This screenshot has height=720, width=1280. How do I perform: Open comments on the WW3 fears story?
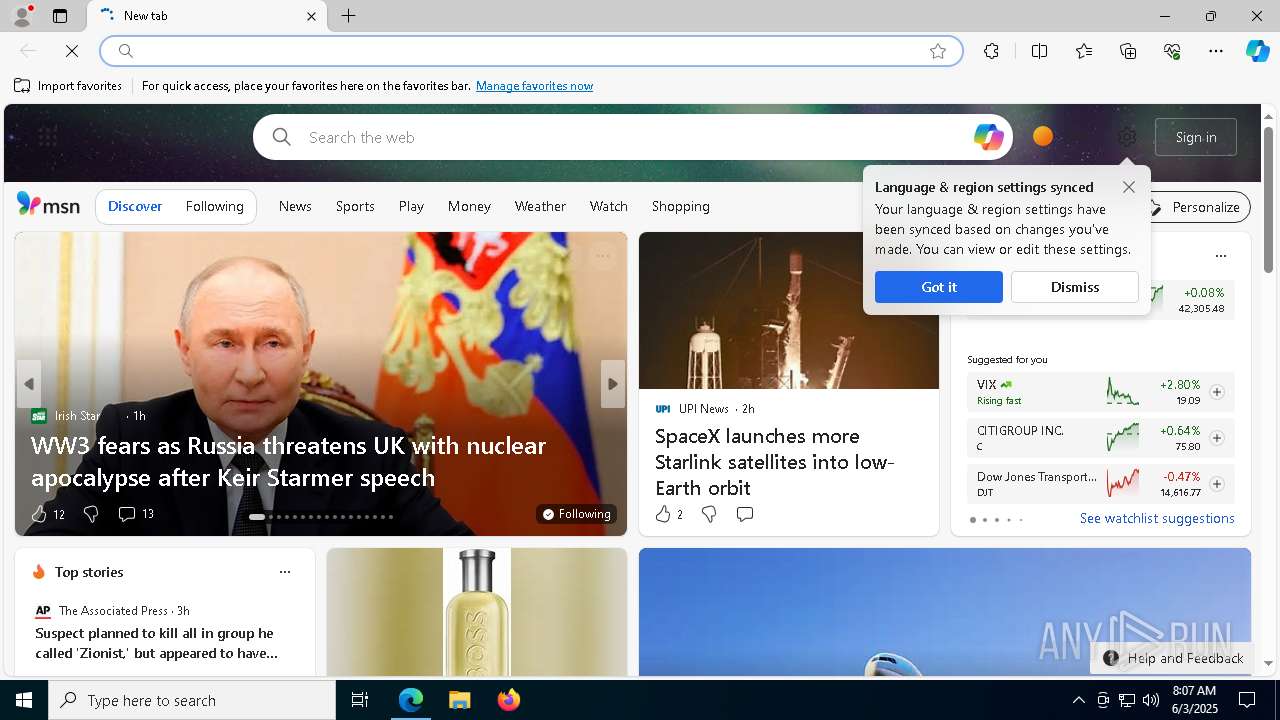[127, 514]
